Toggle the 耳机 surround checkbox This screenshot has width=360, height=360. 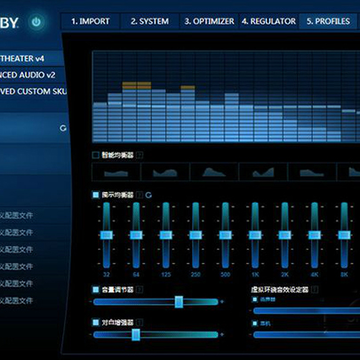click(x=255, y=323)
